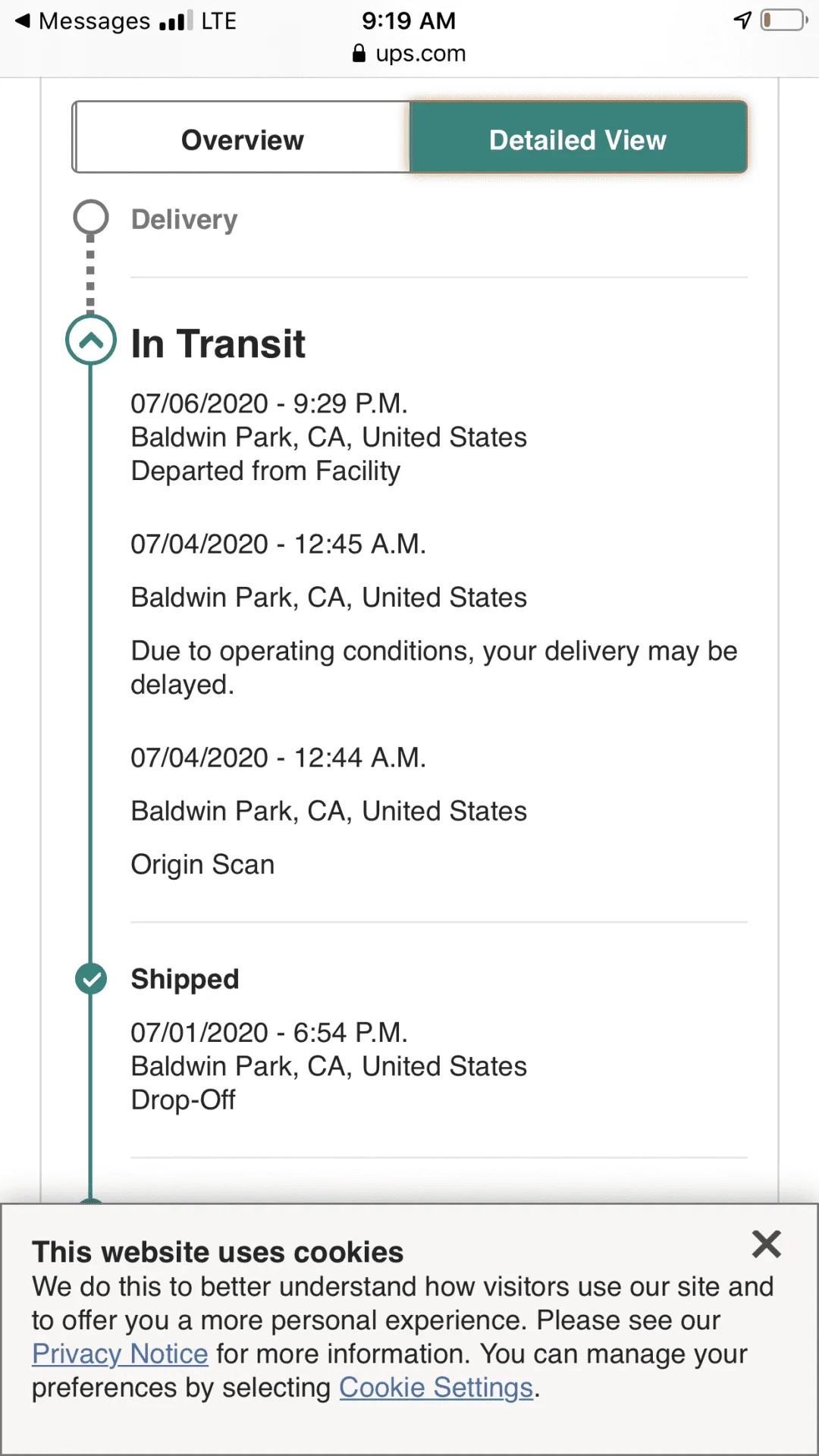The image size is (819, 1456).
Task: Collapse the In Transit chevron
Action: point(91,340)
